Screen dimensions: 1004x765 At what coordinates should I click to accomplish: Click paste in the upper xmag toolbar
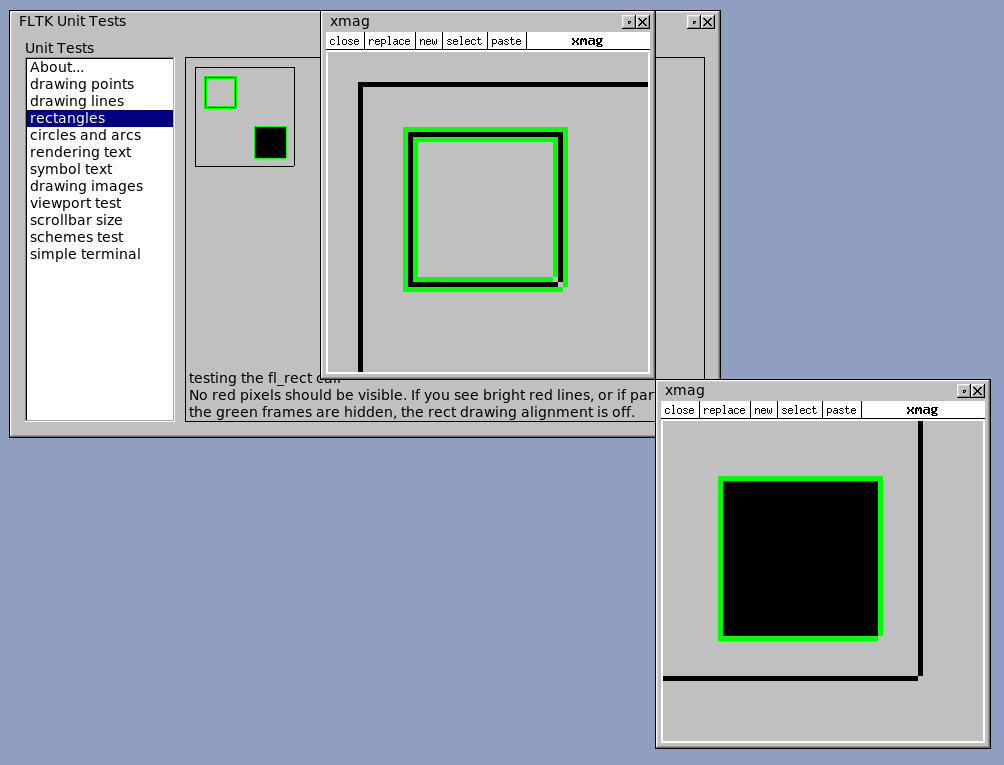(x=506, y=41)
